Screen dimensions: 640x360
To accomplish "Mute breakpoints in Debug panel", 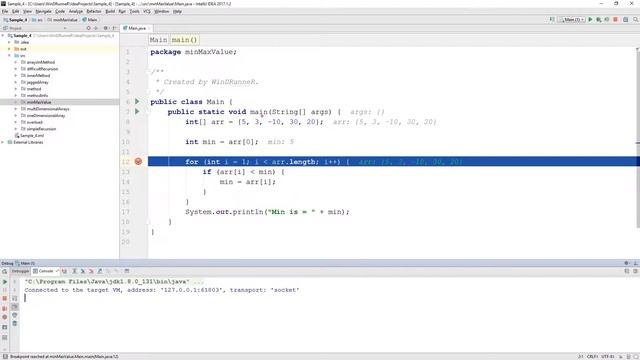I will pos(5,317).
